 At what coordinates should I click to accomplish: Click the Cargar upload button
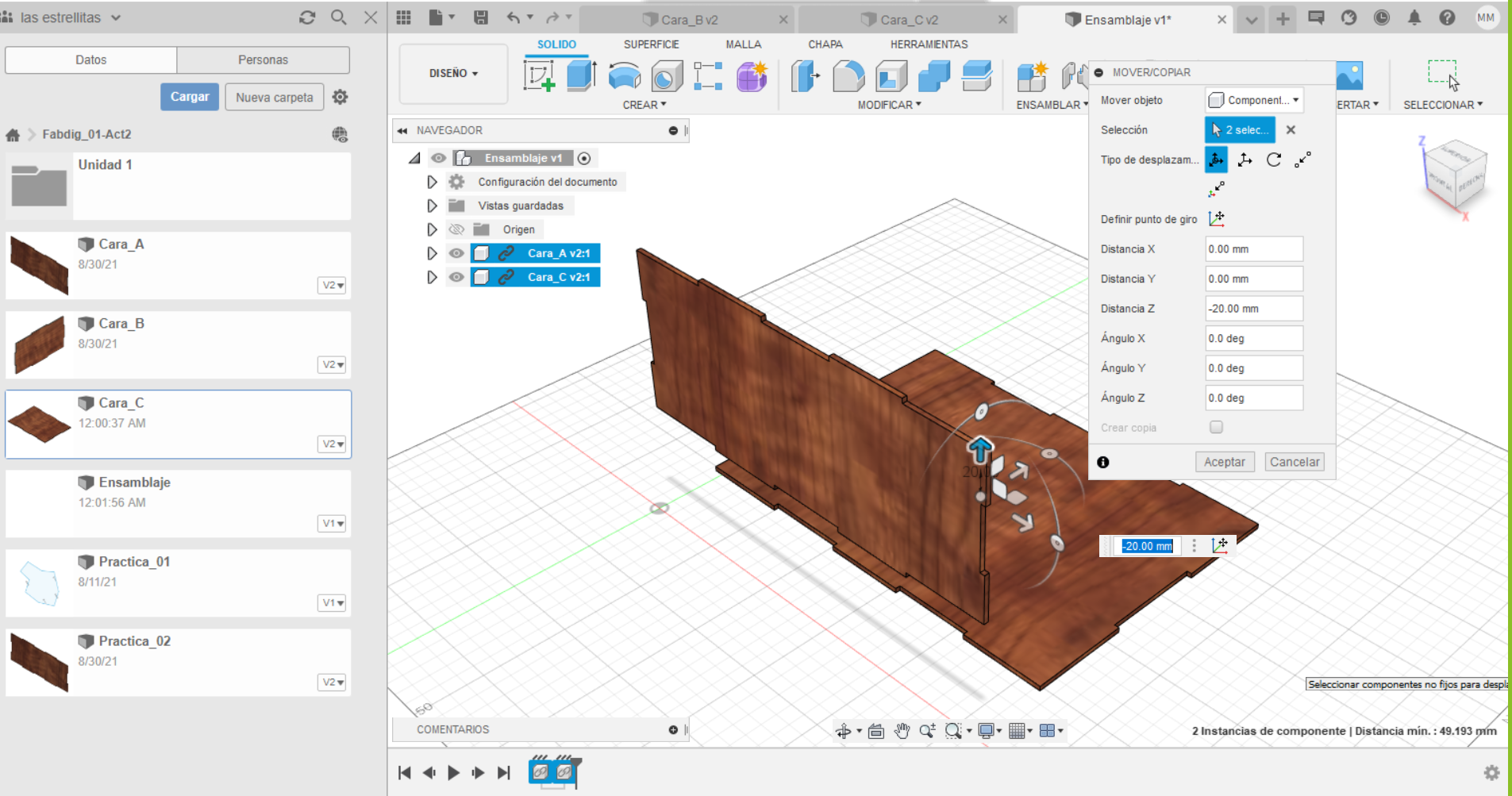coord(190,97)
